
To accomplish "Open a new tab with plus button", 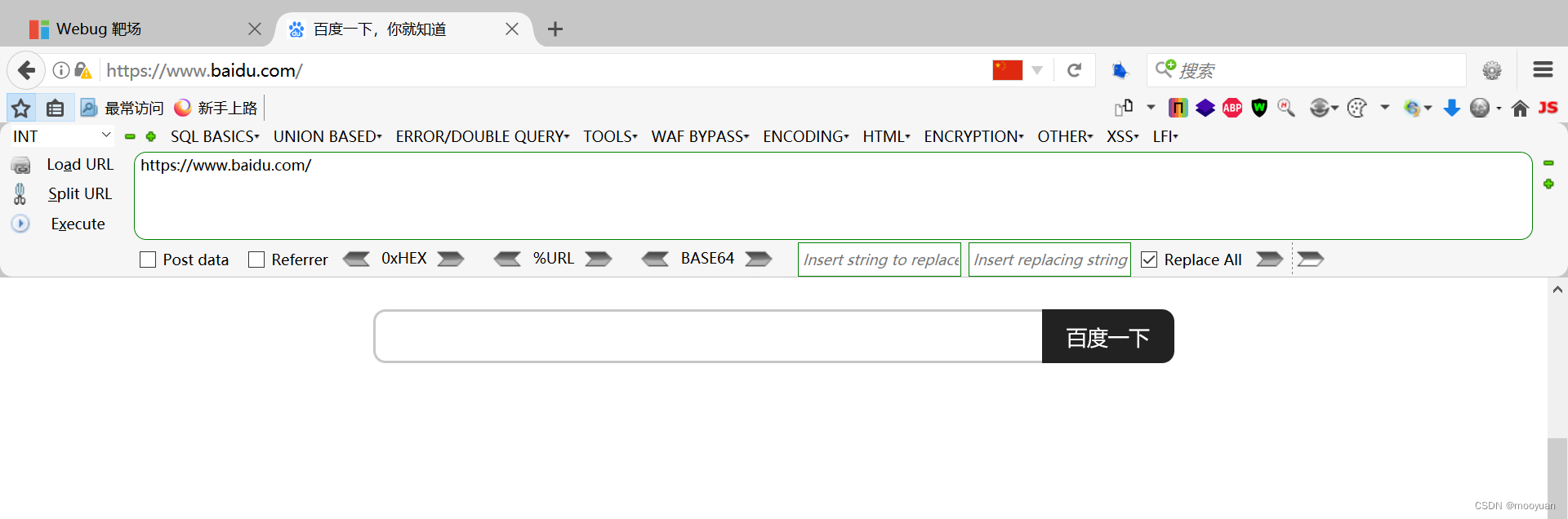I will pyautogui.click(x=555, y=29).
